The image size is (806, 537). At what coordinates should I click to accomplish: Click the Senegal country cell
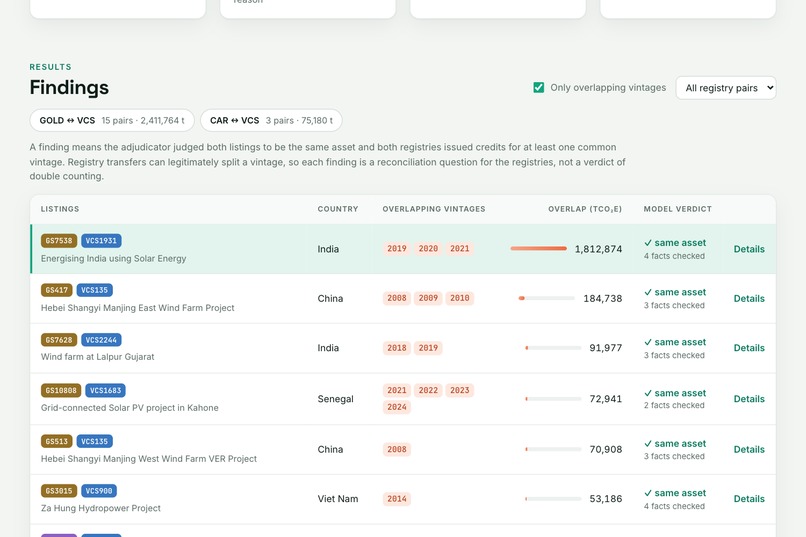(336, 399)
